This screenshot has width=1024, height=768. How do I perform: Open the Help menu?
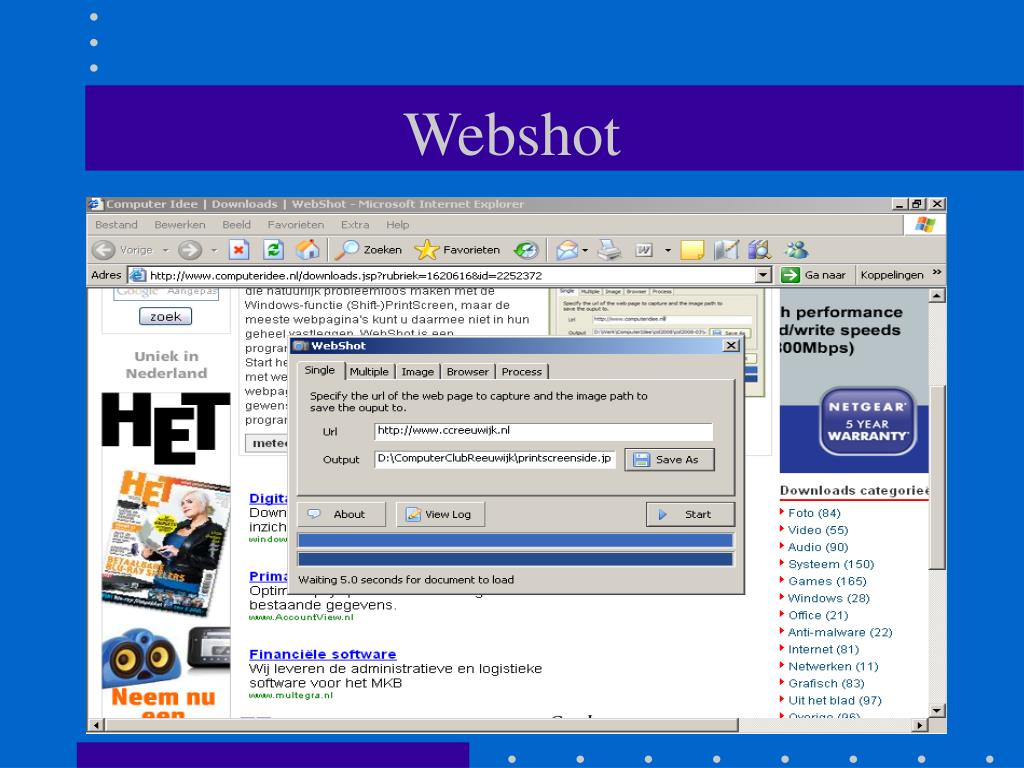(397, 225)
